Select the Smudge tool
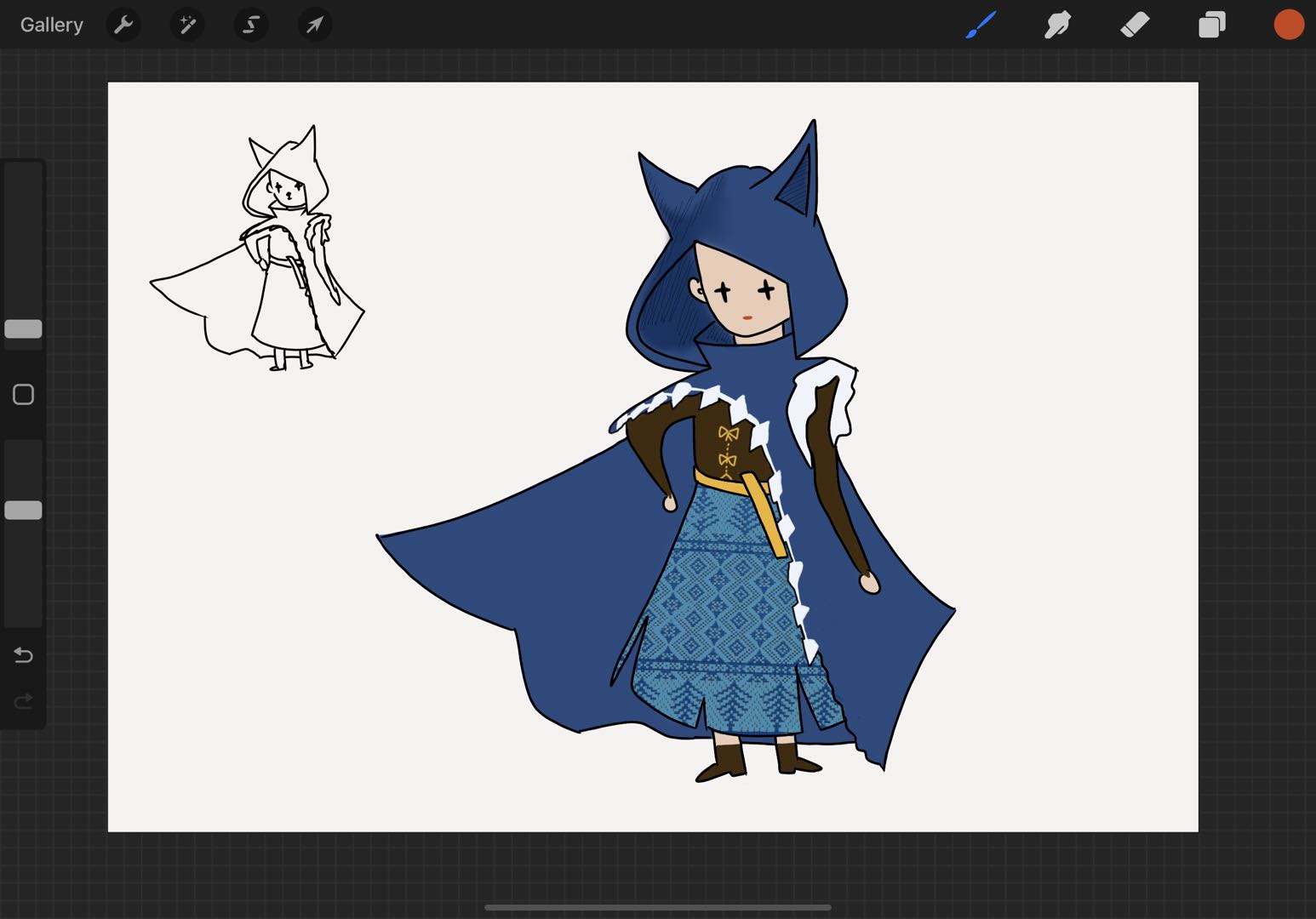 [x=1057, y=25]
